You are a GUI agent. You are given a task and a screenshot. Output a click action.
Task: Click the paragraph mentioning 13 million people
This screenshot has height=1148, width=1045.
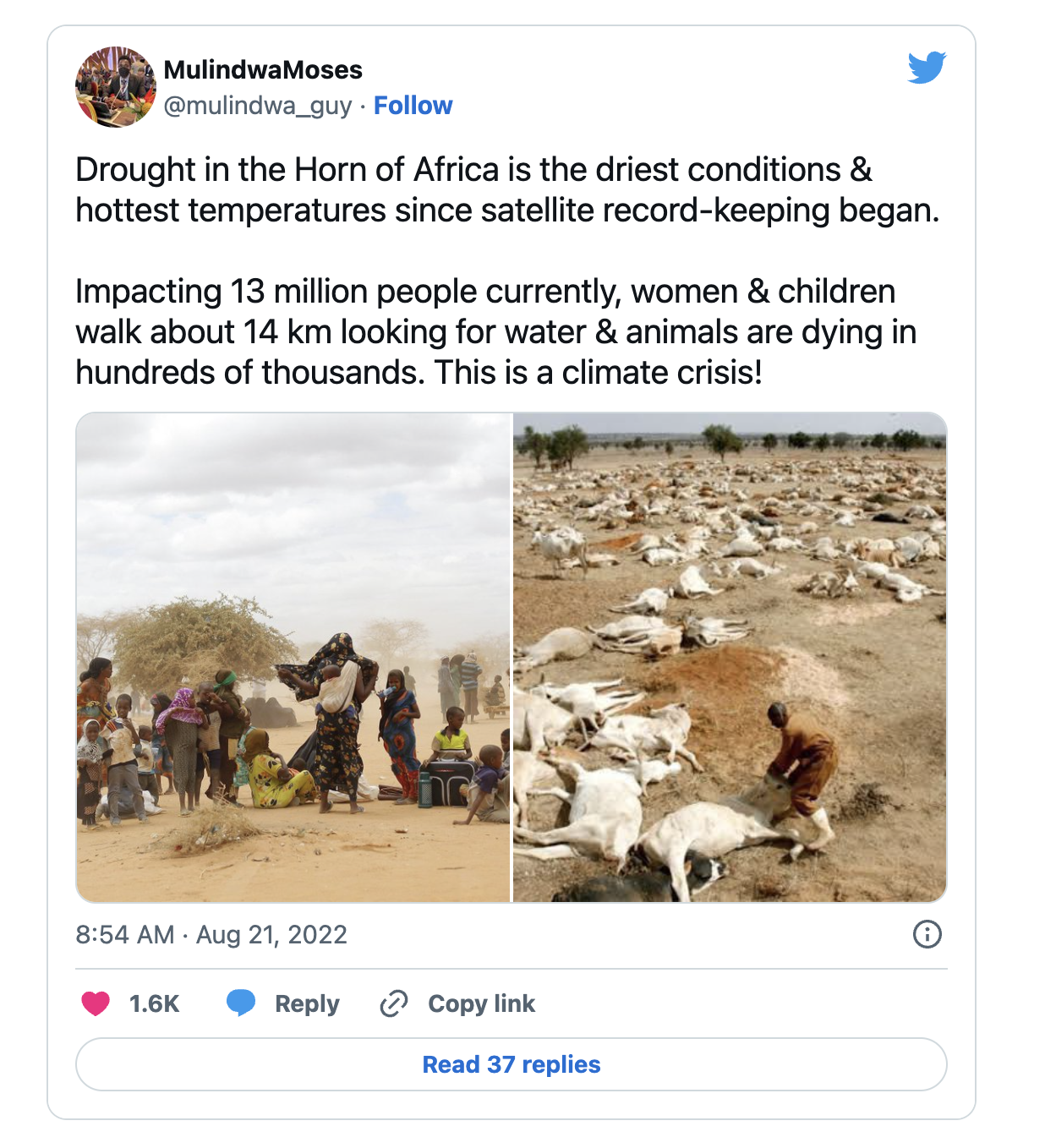click(496, 331)
